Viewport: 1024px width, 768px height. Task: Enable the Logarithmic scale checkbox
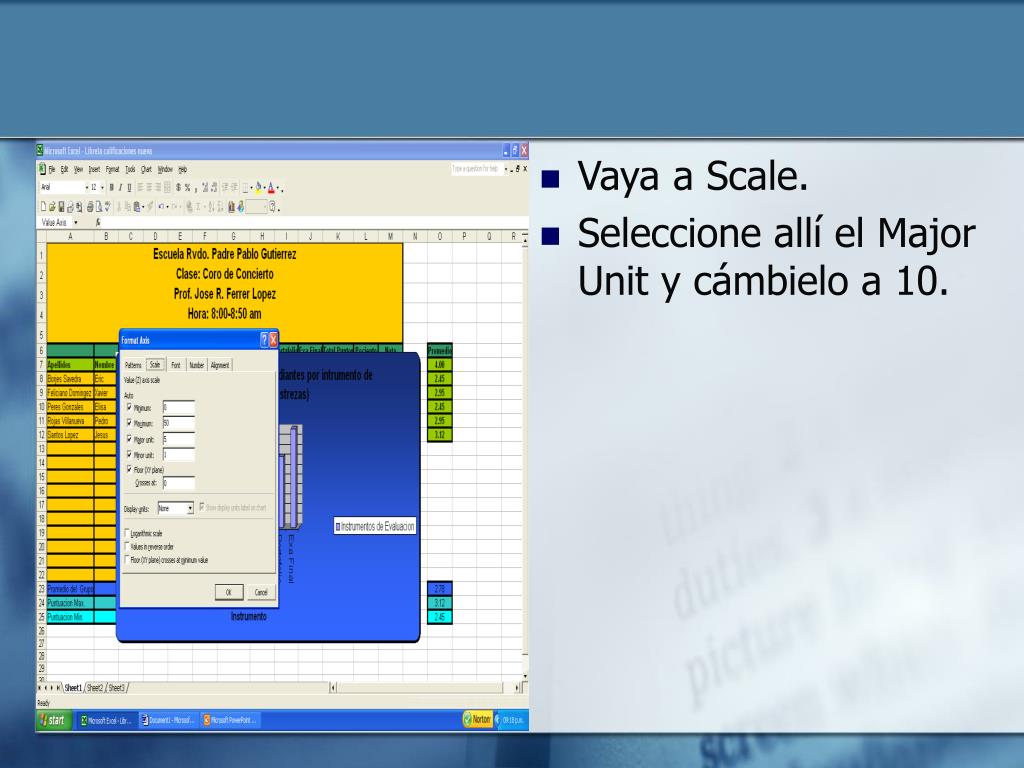pyautogui.click(x=127, y=533)
